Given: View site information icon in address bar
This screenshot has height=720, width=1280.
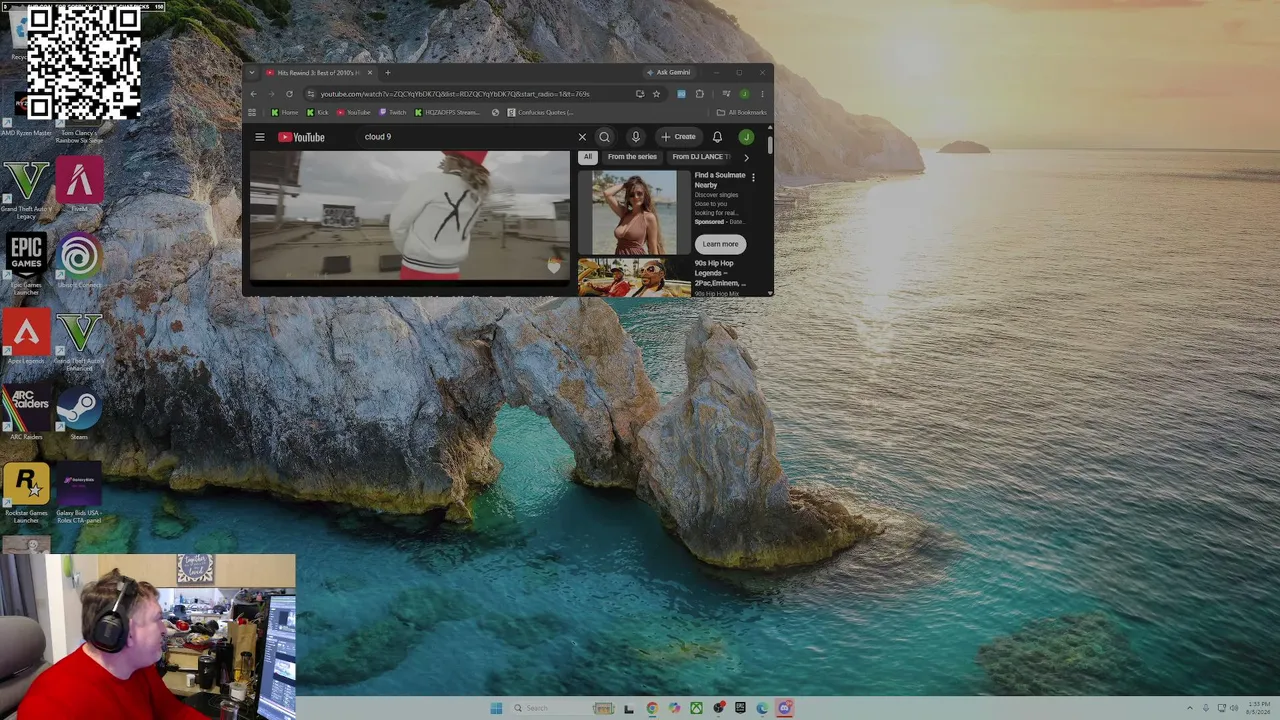Looking at the screenshot, I should pyautogui.click(x=311, y=94).
